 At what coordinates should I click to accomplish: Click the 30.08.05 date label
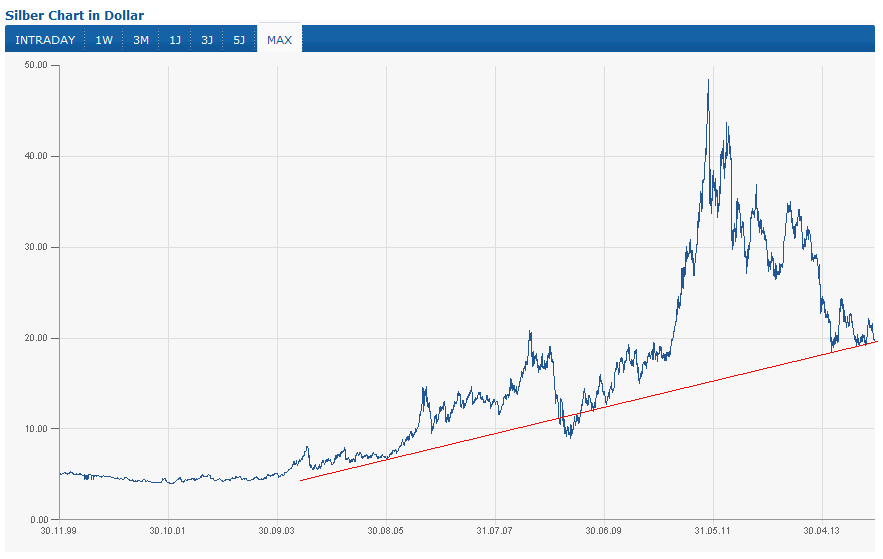click(386, 532)
